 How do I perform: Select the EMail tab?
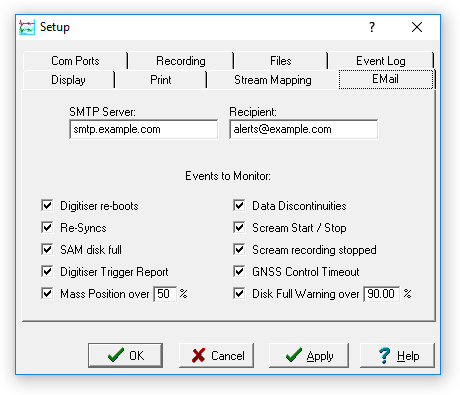[386, 79]
